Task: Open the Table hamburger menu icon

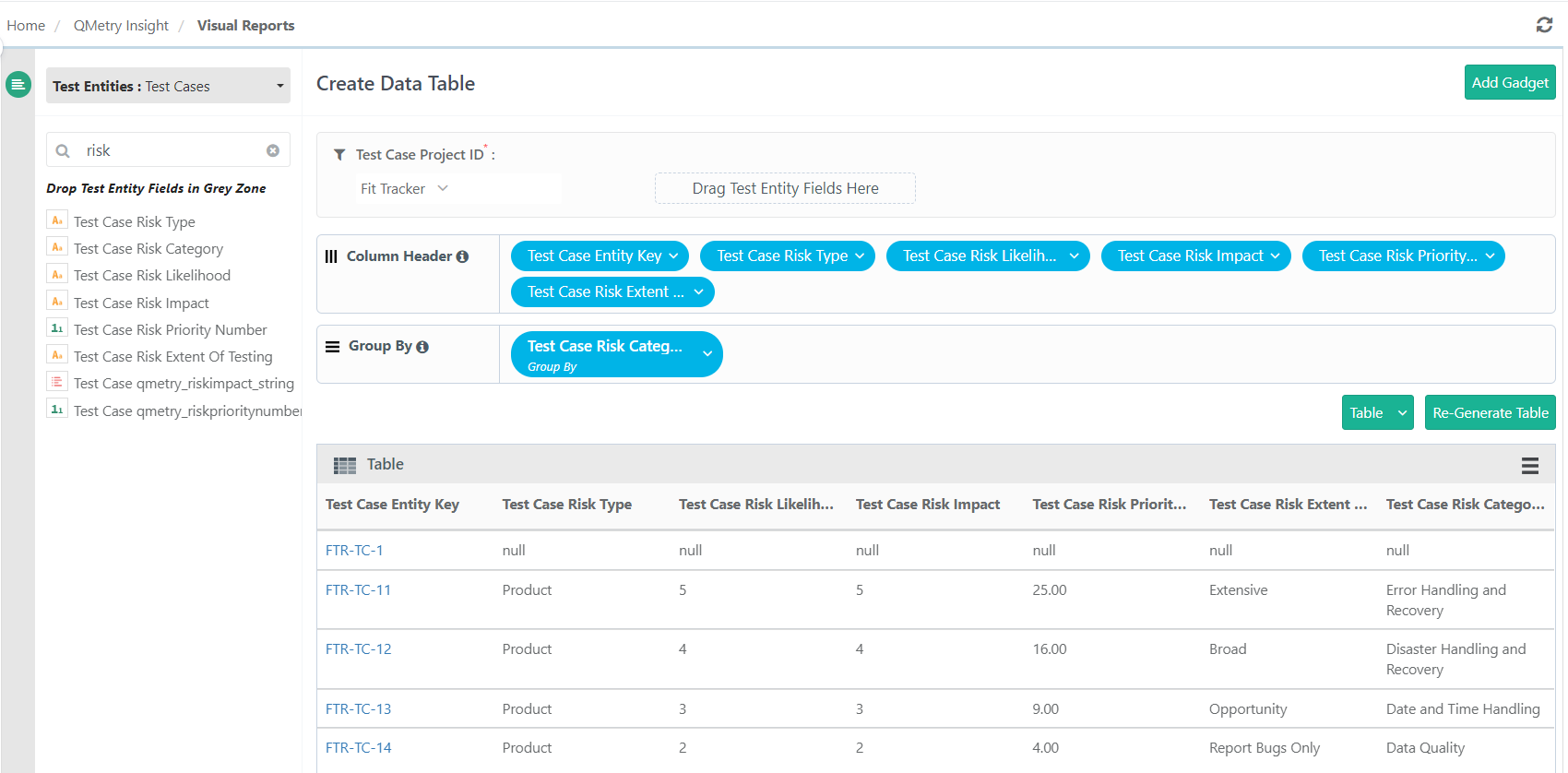Action: click(1529, 466)
